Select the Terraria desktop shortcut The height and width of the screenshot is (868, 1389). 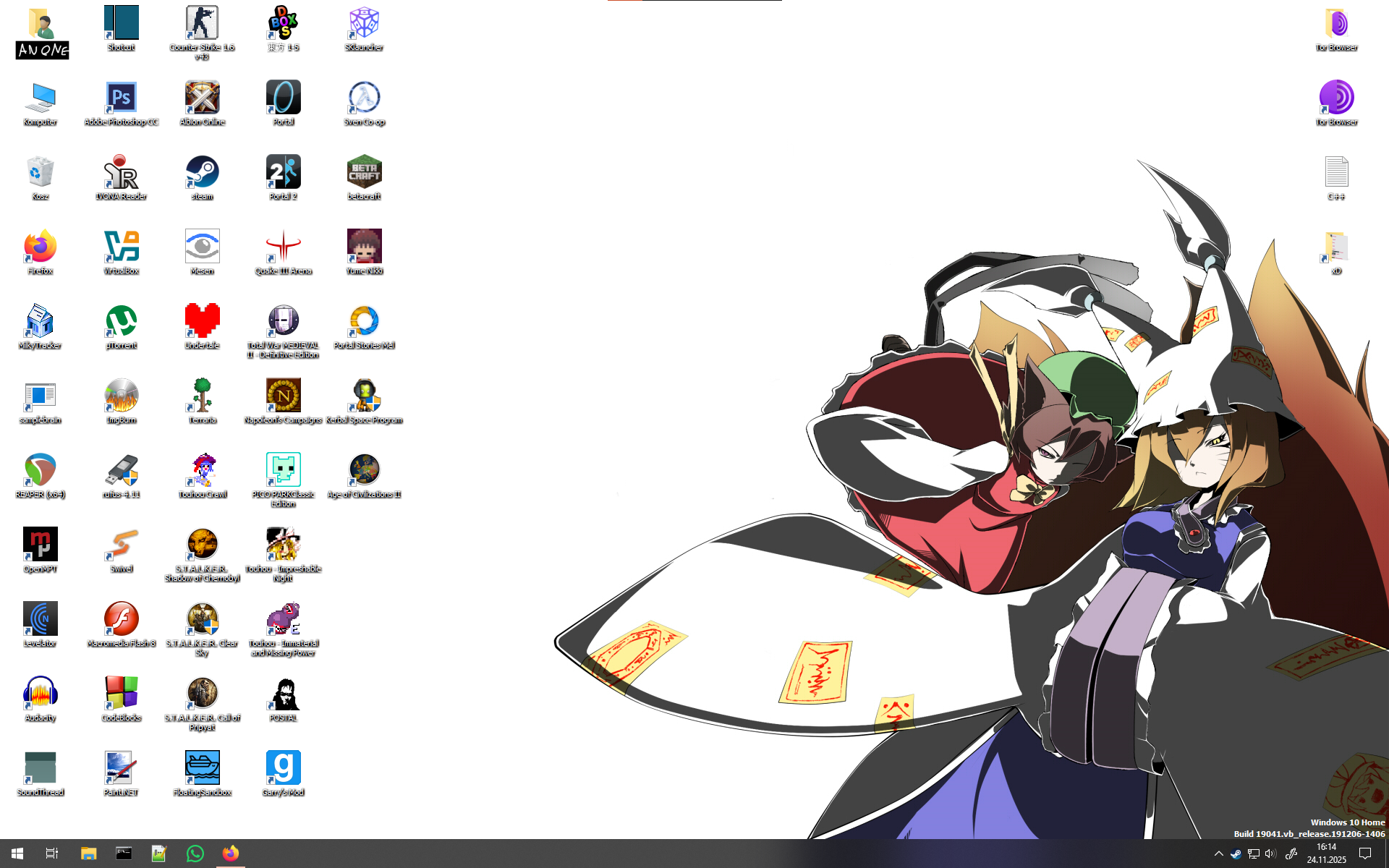(x=202, y=396)
